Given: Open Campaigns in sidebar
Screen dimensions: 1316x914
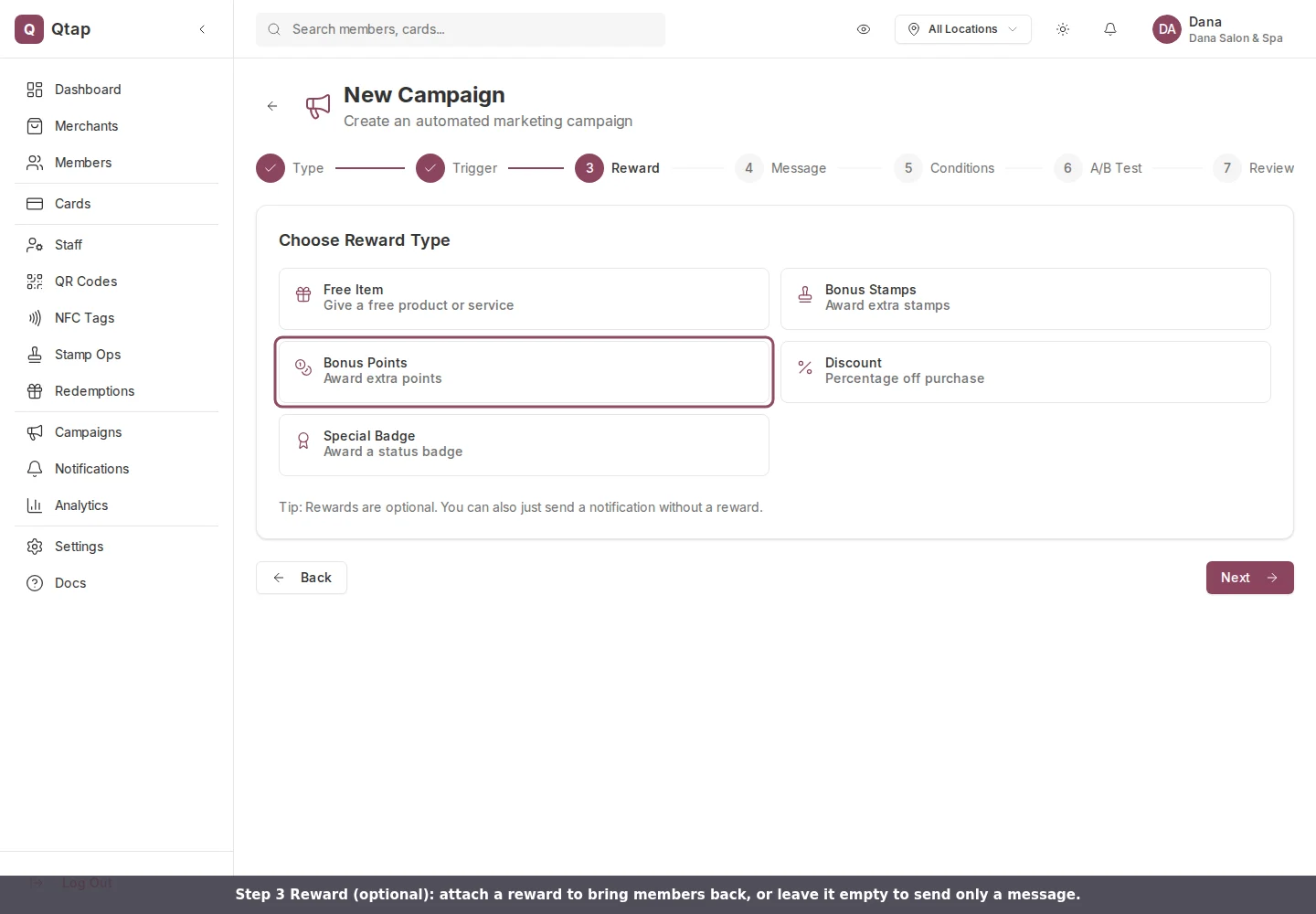Looking at the screenshot, I should click(117, 432).
